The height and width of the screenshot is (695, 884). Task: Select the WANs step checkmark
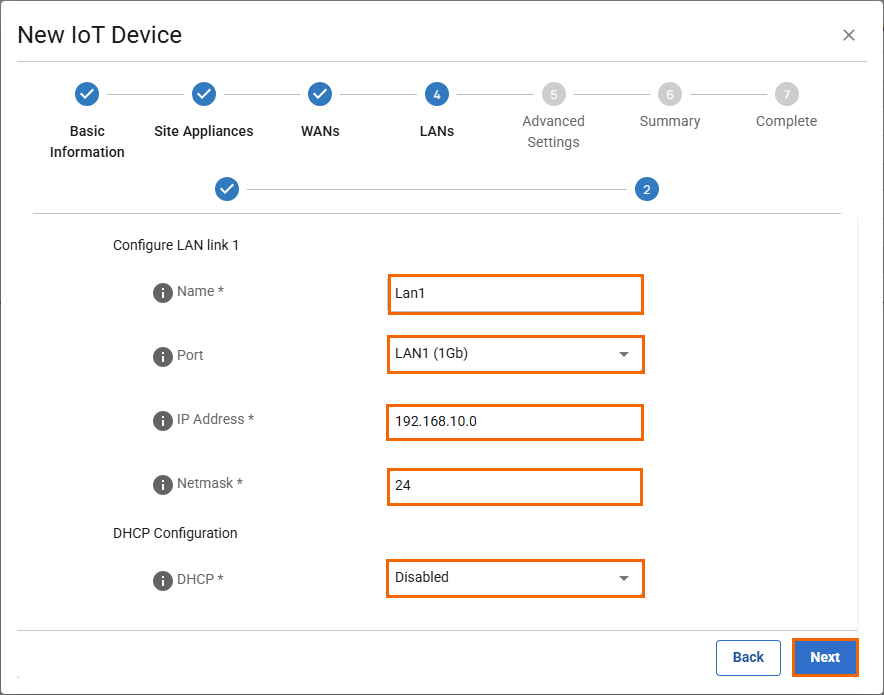(320, 94)
